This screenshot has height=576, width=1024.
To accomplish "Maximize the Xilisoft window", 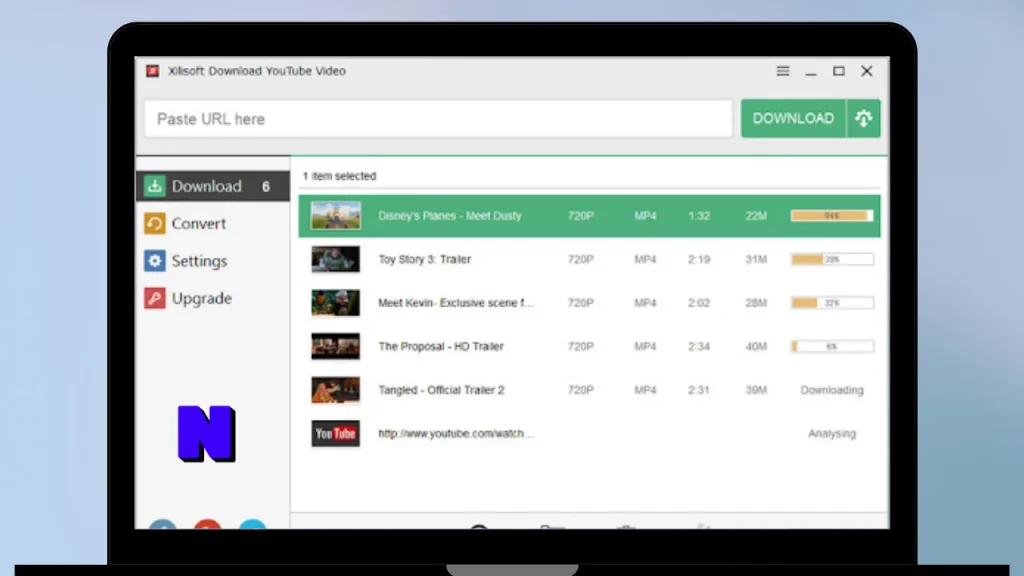I will [x=839, y=71].
